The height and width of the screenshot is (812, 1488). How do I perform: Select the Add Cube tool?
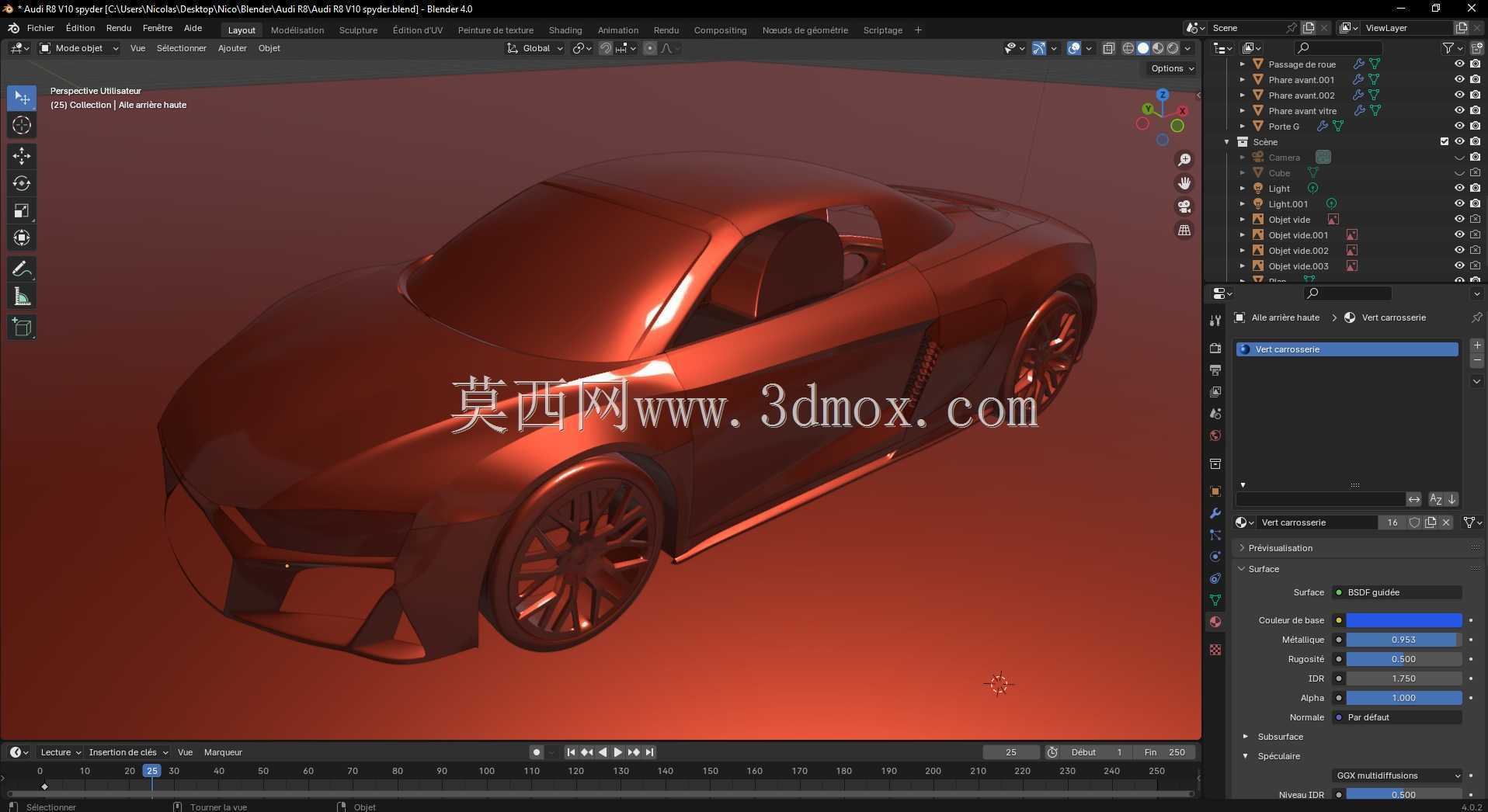[22, 328]
